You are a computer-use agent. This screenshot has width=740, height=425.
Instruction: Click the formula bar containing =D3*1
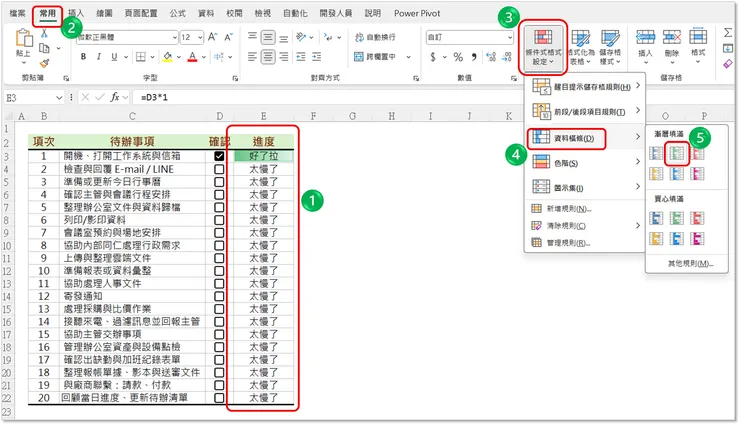(x=432, y=98)
